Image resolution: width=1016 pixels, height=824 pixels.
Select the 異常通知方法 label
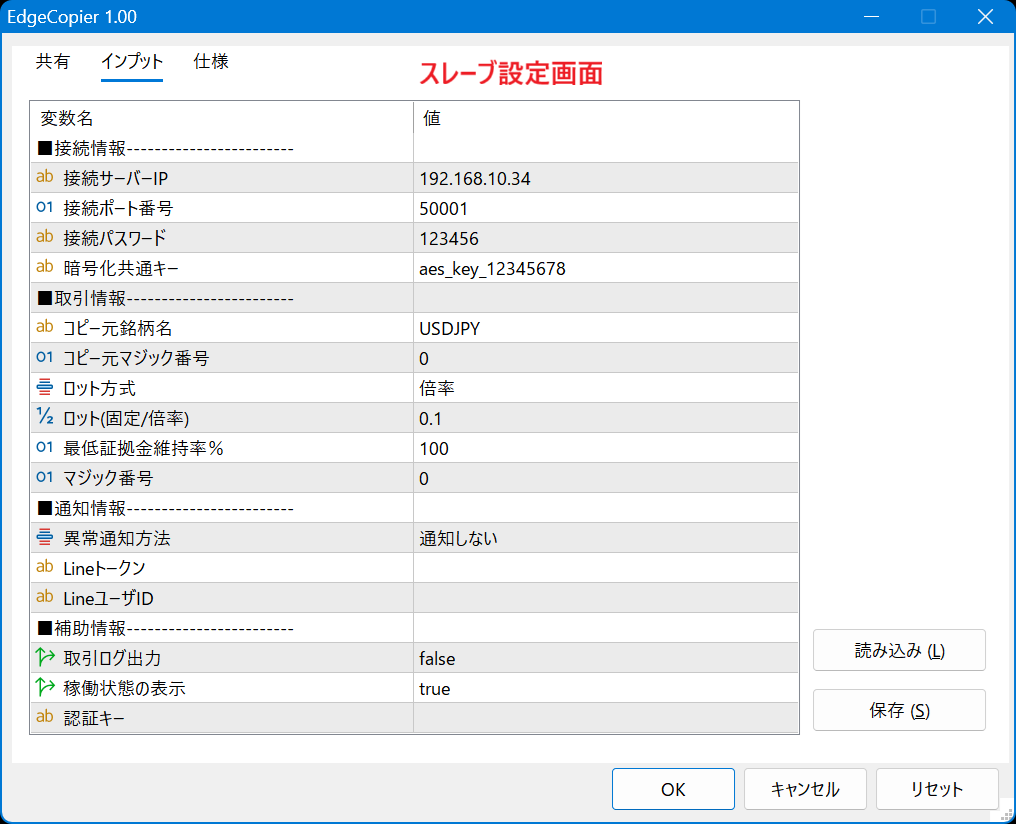(117, 538)
